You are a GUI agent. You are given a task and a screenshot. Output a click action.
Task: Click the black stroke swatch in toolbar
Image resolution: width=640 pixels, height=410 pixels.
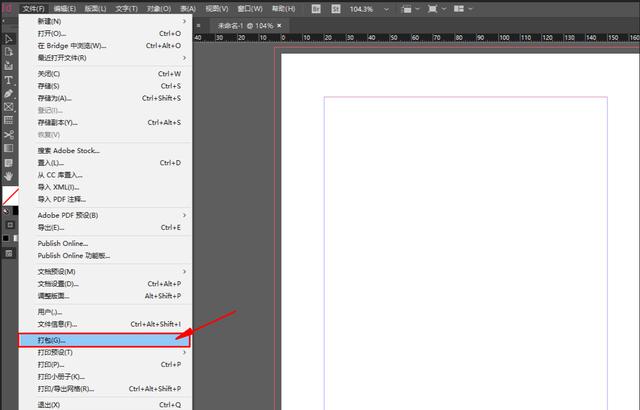(15, 211)
